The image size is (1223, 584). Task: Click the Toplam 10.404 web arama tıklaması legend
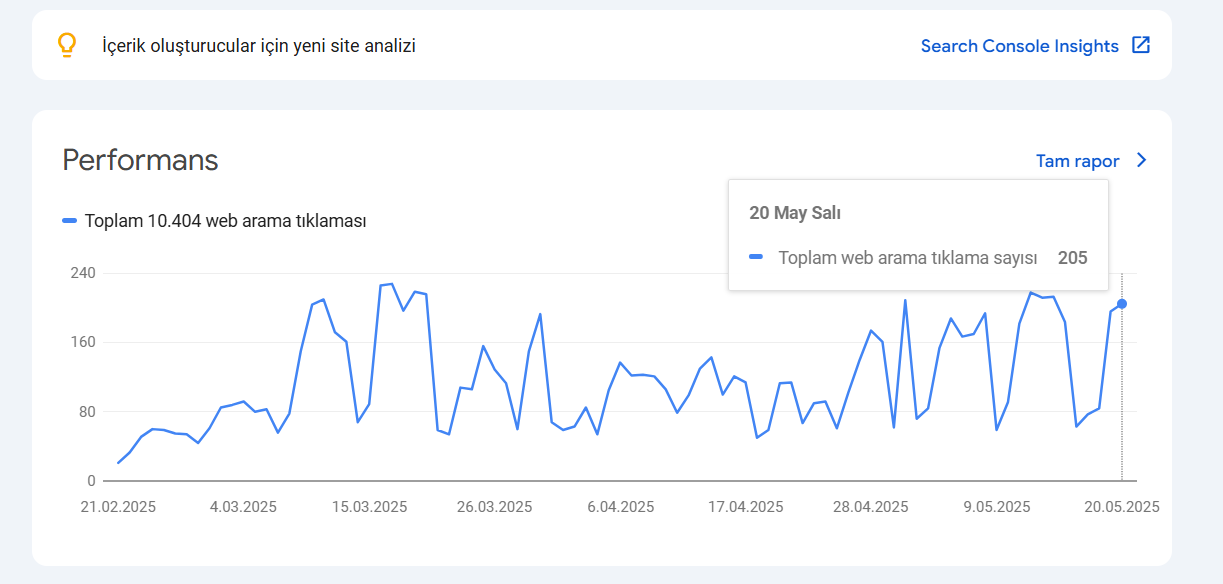coord(225,221)
